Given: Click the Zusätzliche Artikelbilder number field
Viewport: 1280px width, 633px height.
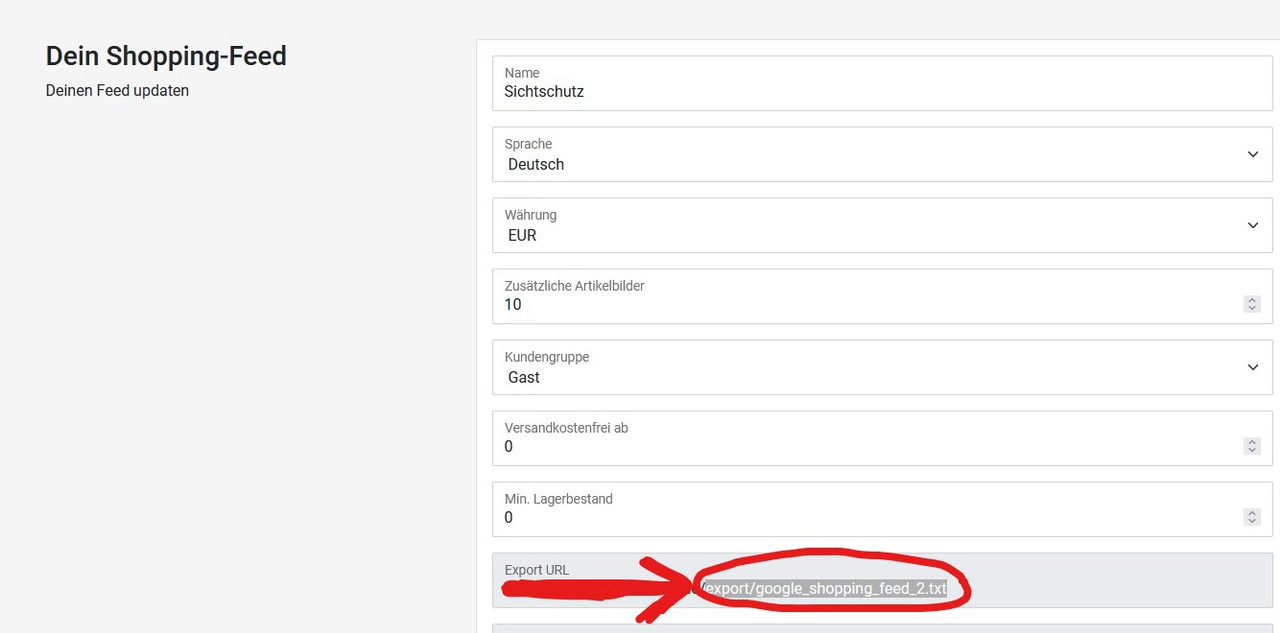Looking at the screenshot, I should coord(882,296).
